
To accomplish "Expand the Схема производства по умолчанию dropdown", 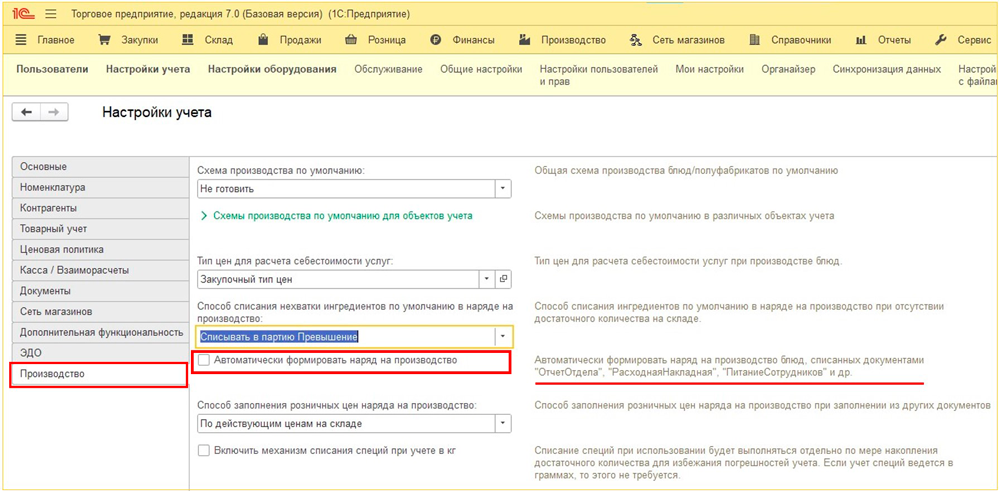I will click(503, 188).
